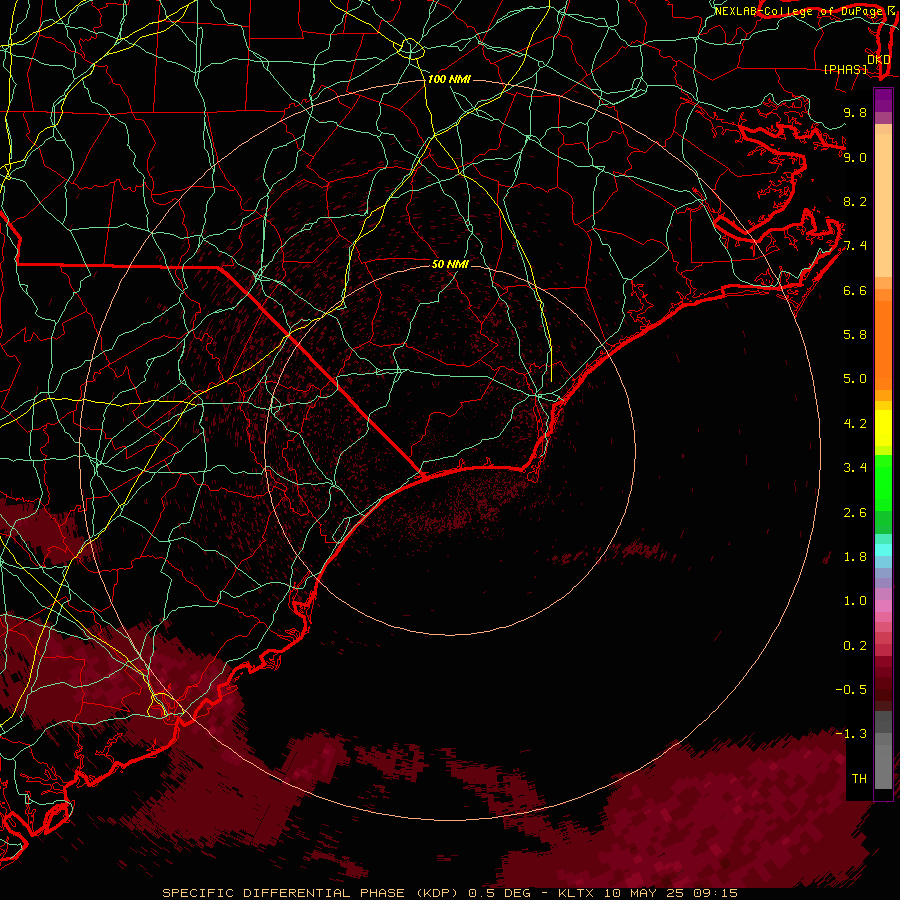Select the 0.2 value on the color scale
The image size is (900, 900).
855,646
